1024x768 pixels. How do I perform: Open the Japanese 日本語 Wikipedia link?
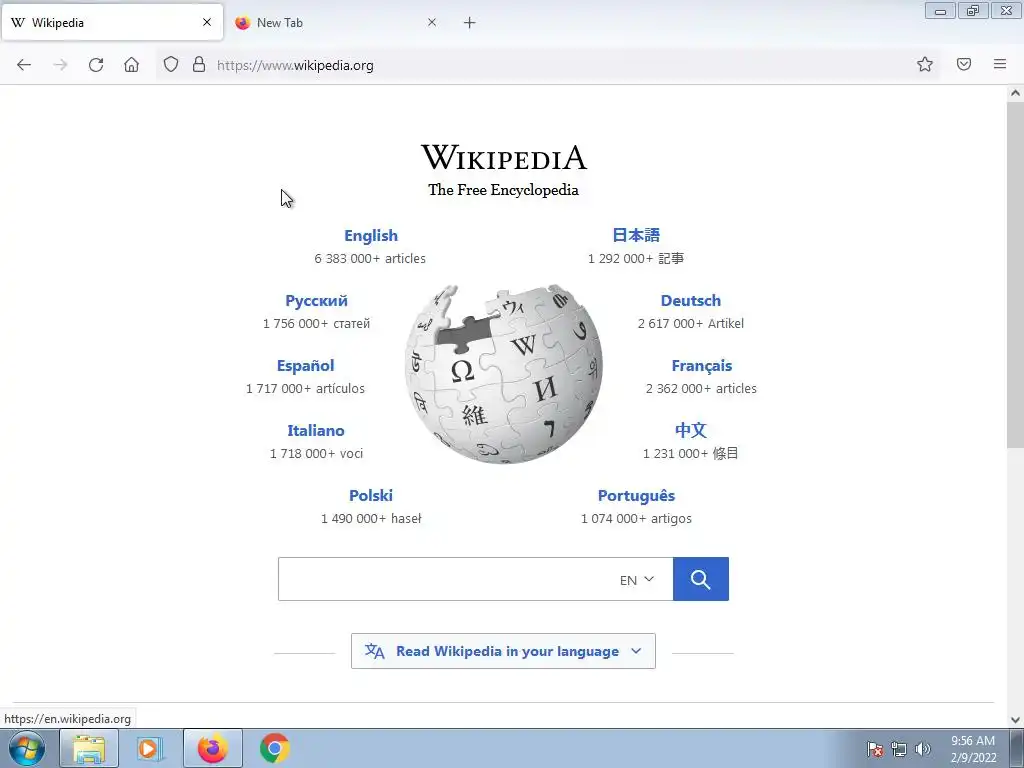[636, 235]
